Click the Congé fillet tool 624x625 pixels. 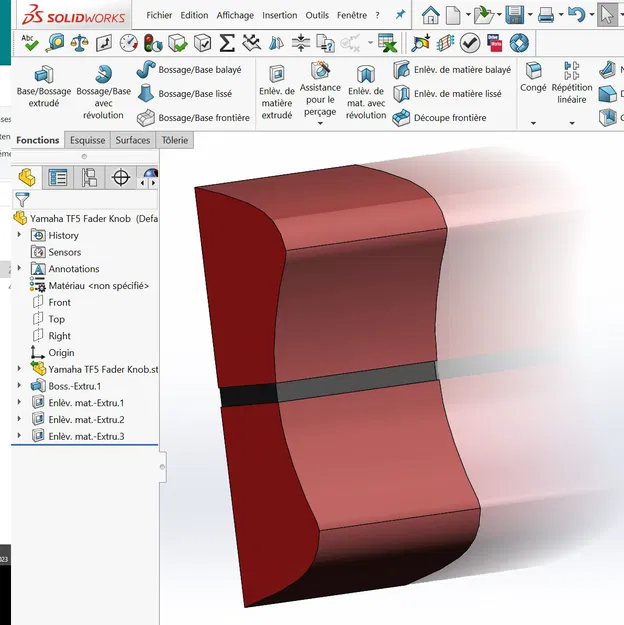coord(533,77)
